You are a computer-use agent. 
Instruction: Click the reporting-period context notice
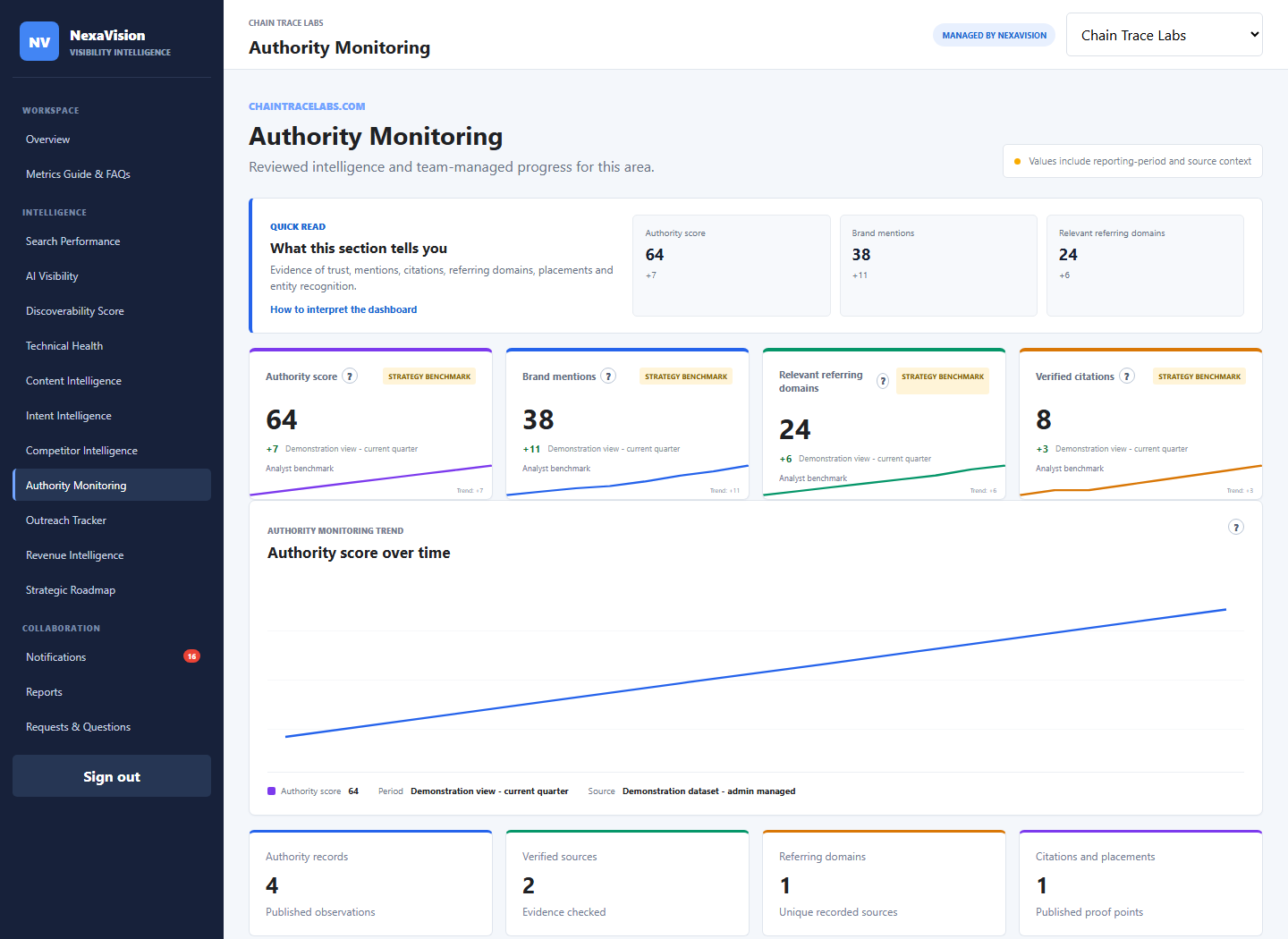[x=1132, y=161]
